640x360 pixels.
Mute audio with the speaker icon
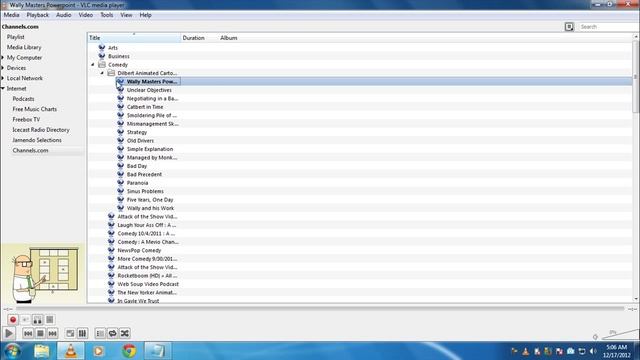pyautogui.click(x=595, y=337)
